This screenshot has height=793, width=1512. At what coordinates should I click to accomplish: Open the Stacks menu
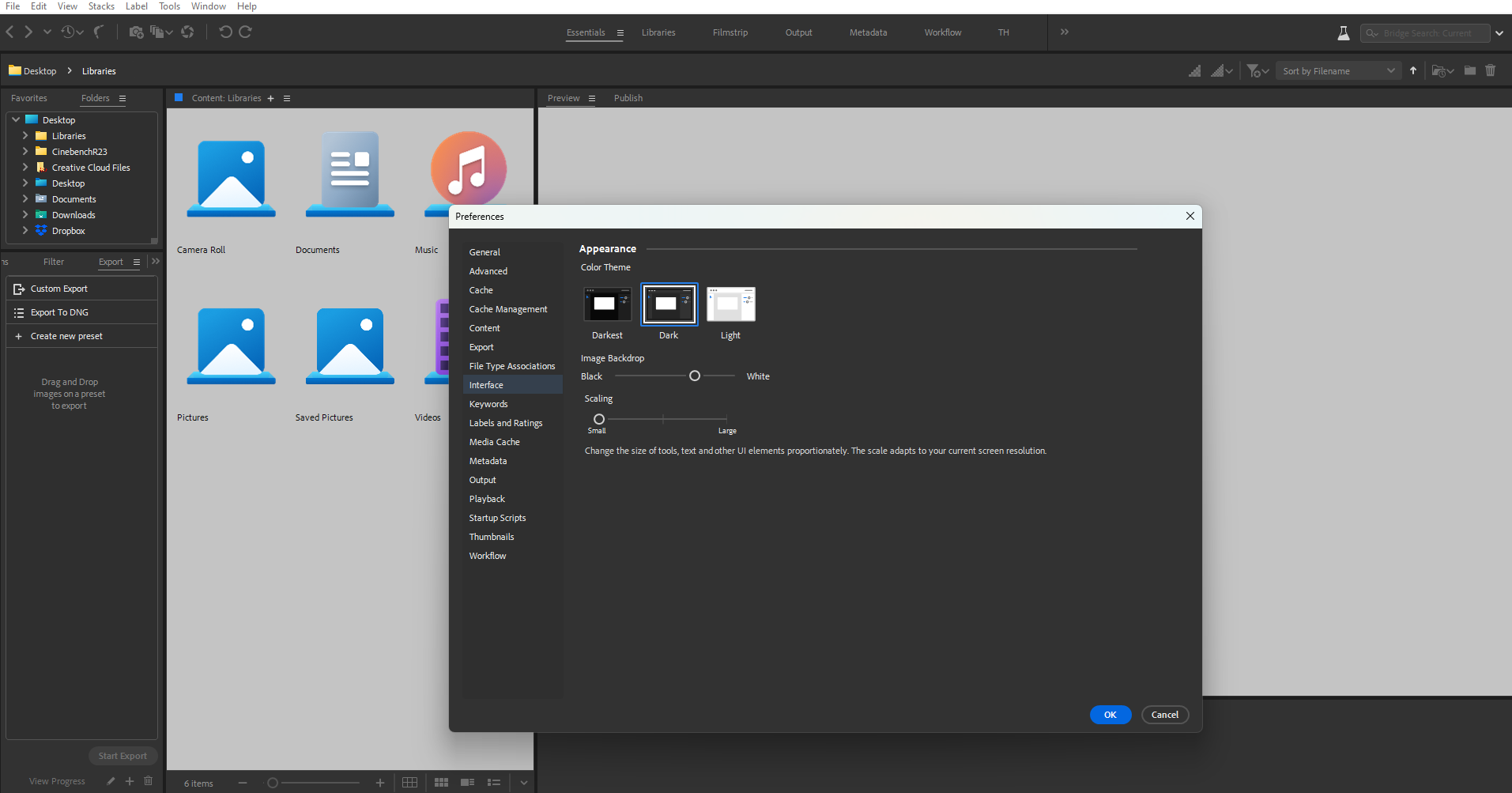click(x=101, y=6)
